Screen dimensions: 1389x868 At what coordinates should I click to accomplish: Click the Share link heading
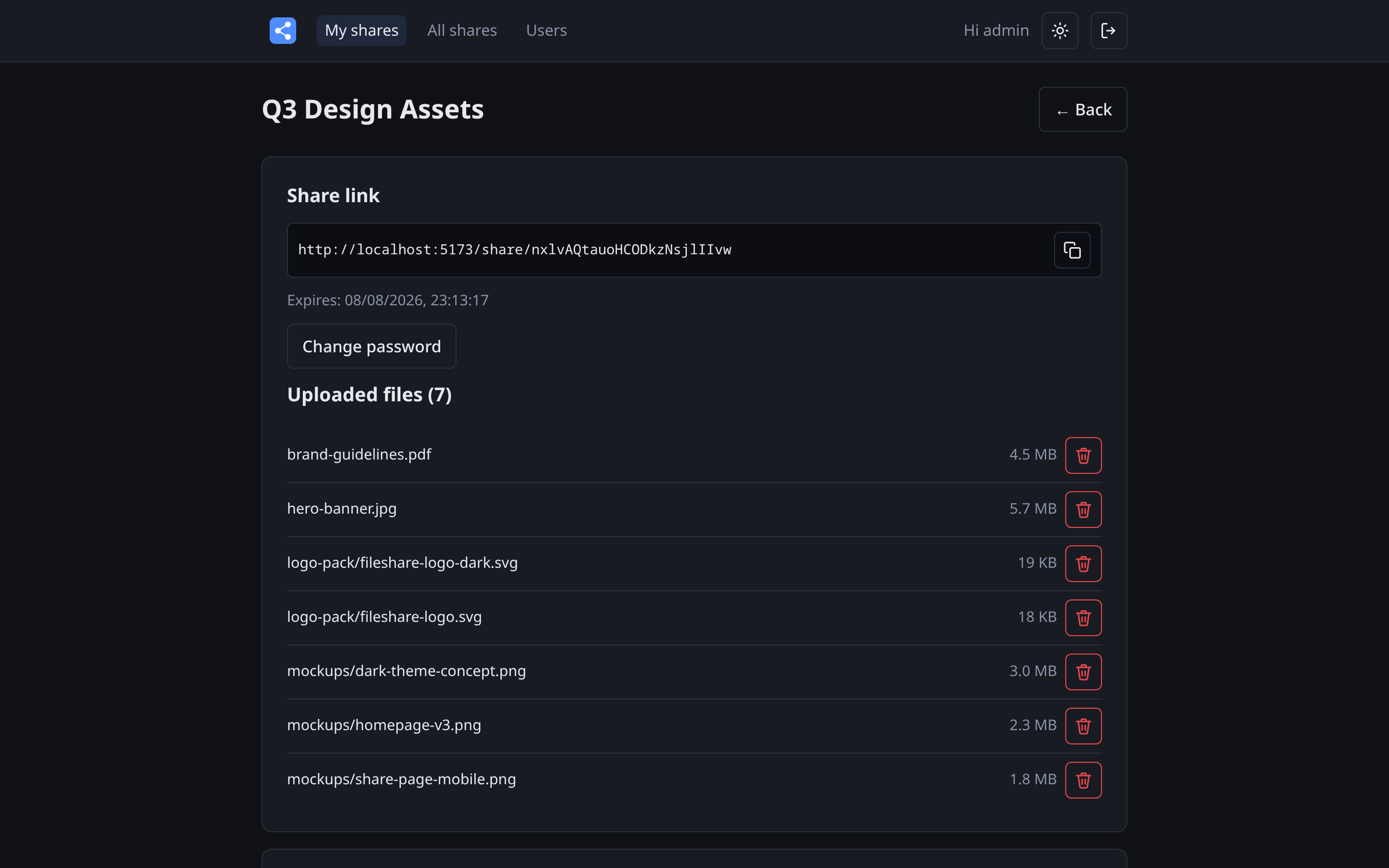(333, 196)
